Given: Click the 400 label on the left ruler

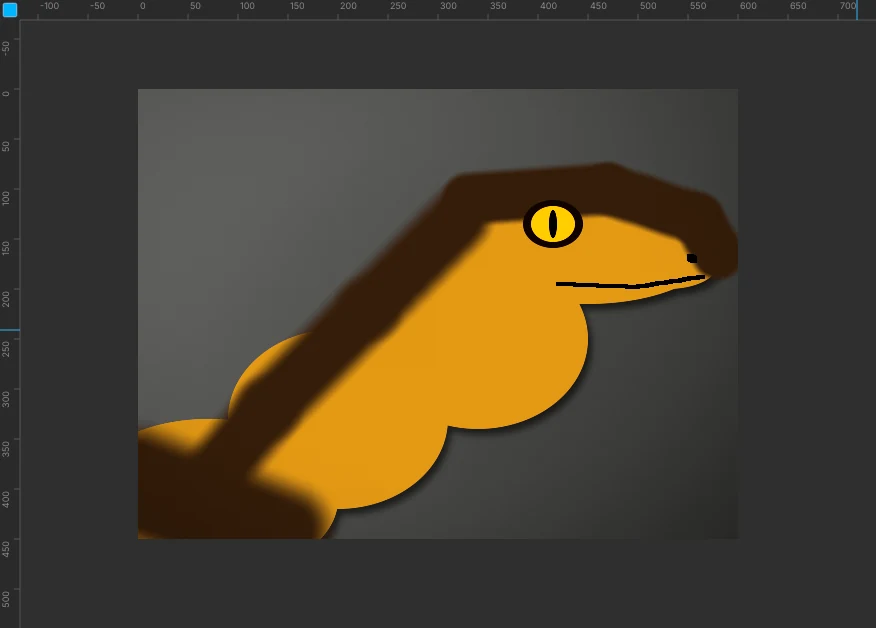Looking at the screenshot, I should tap(6, 499).
